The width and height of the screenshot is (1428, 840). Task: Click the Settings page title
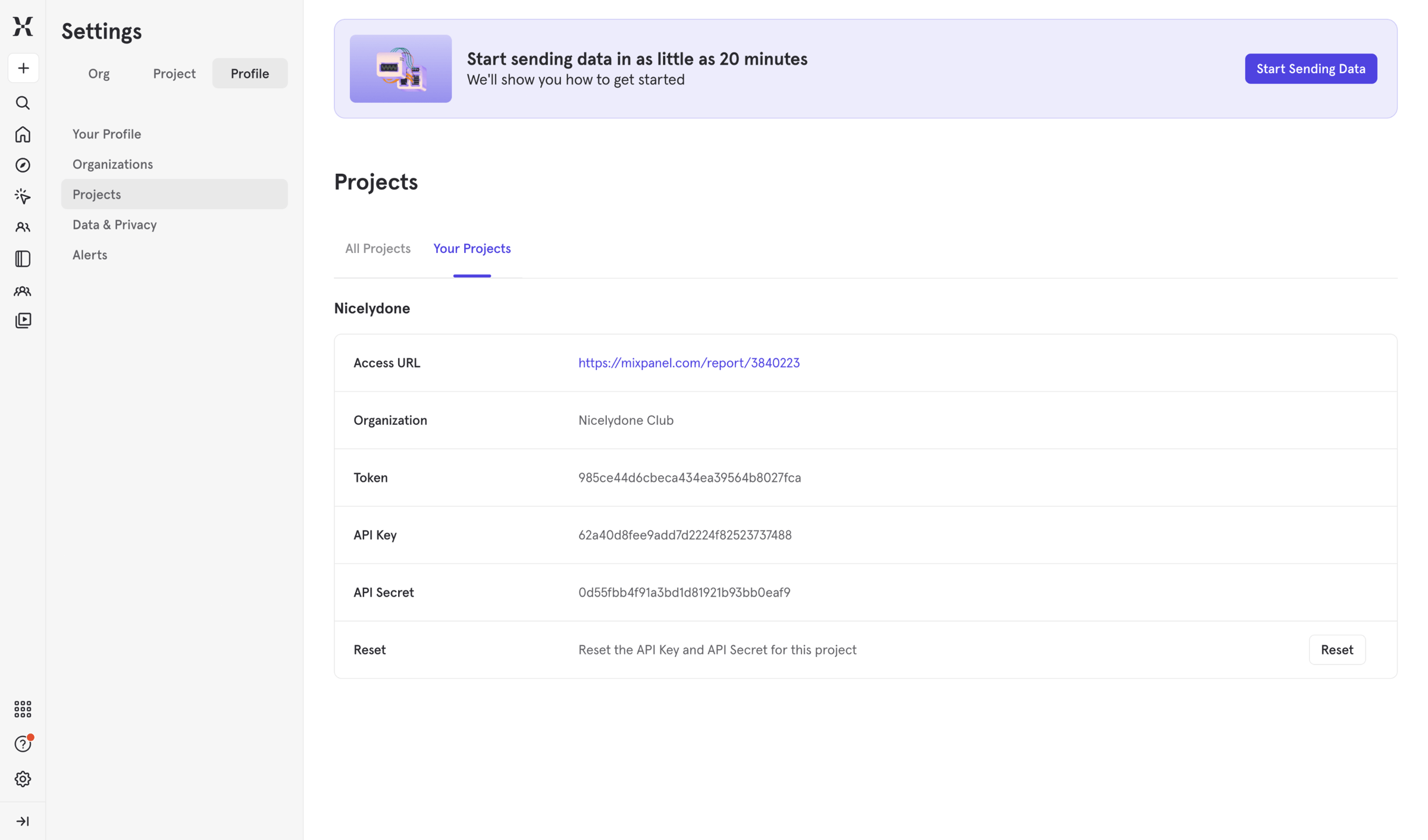pyautogui.click(x=102, y=31)
